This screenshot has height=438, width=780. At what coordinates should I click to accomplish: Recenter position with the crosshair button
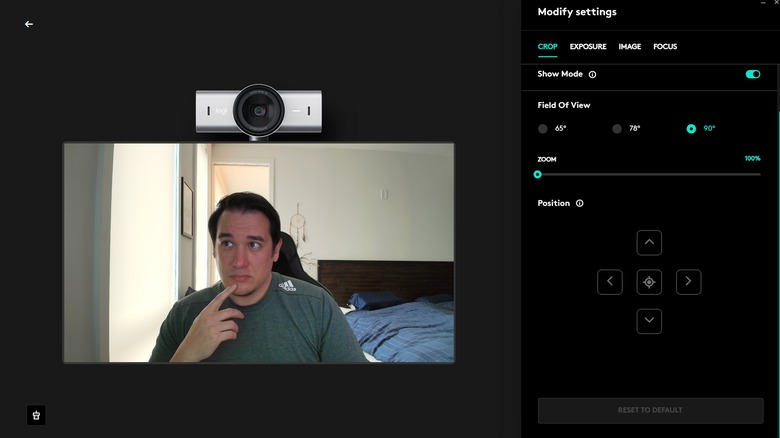[649, 282]
